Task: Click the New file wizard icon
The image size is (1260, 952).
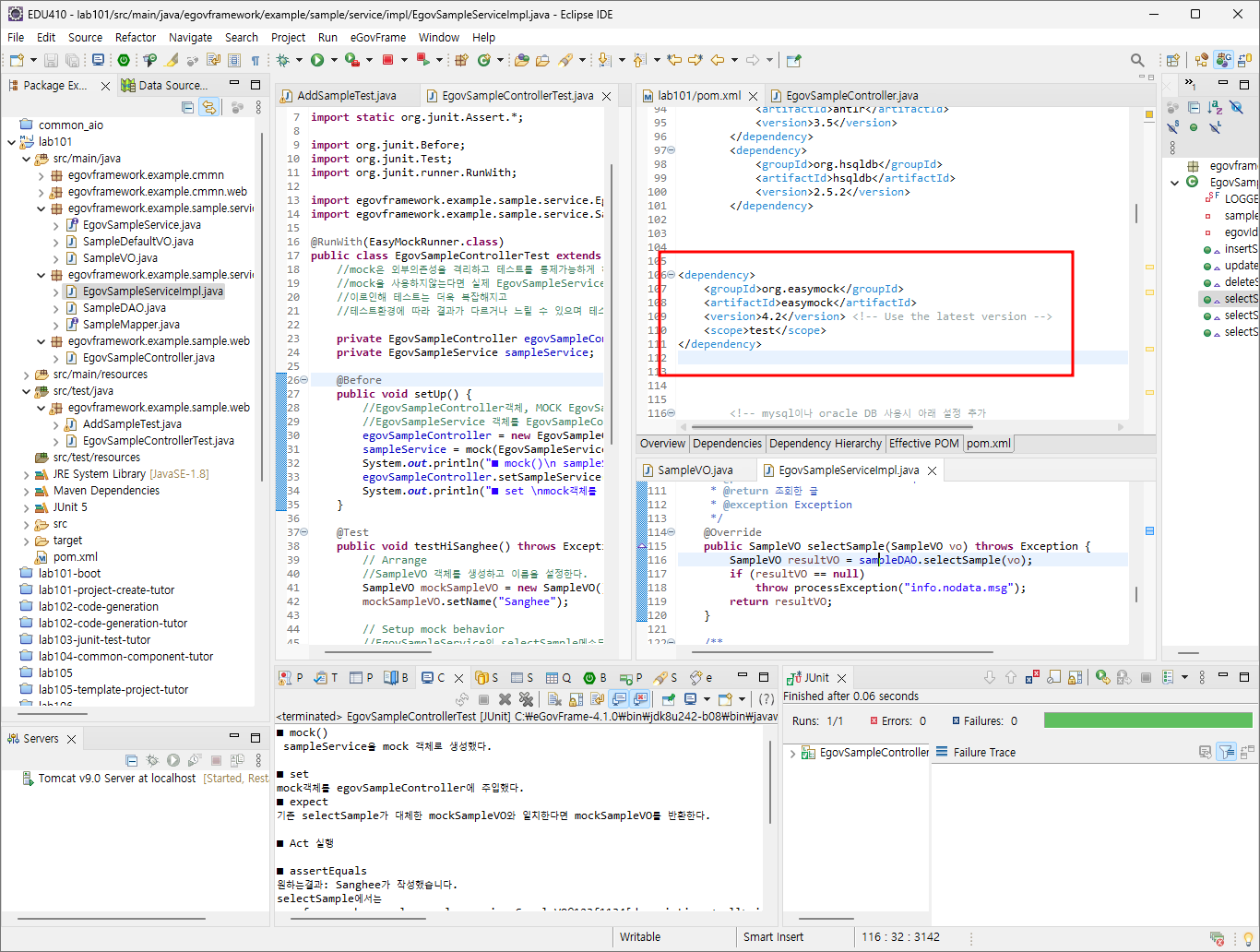Action: click(x=17, y=60)
